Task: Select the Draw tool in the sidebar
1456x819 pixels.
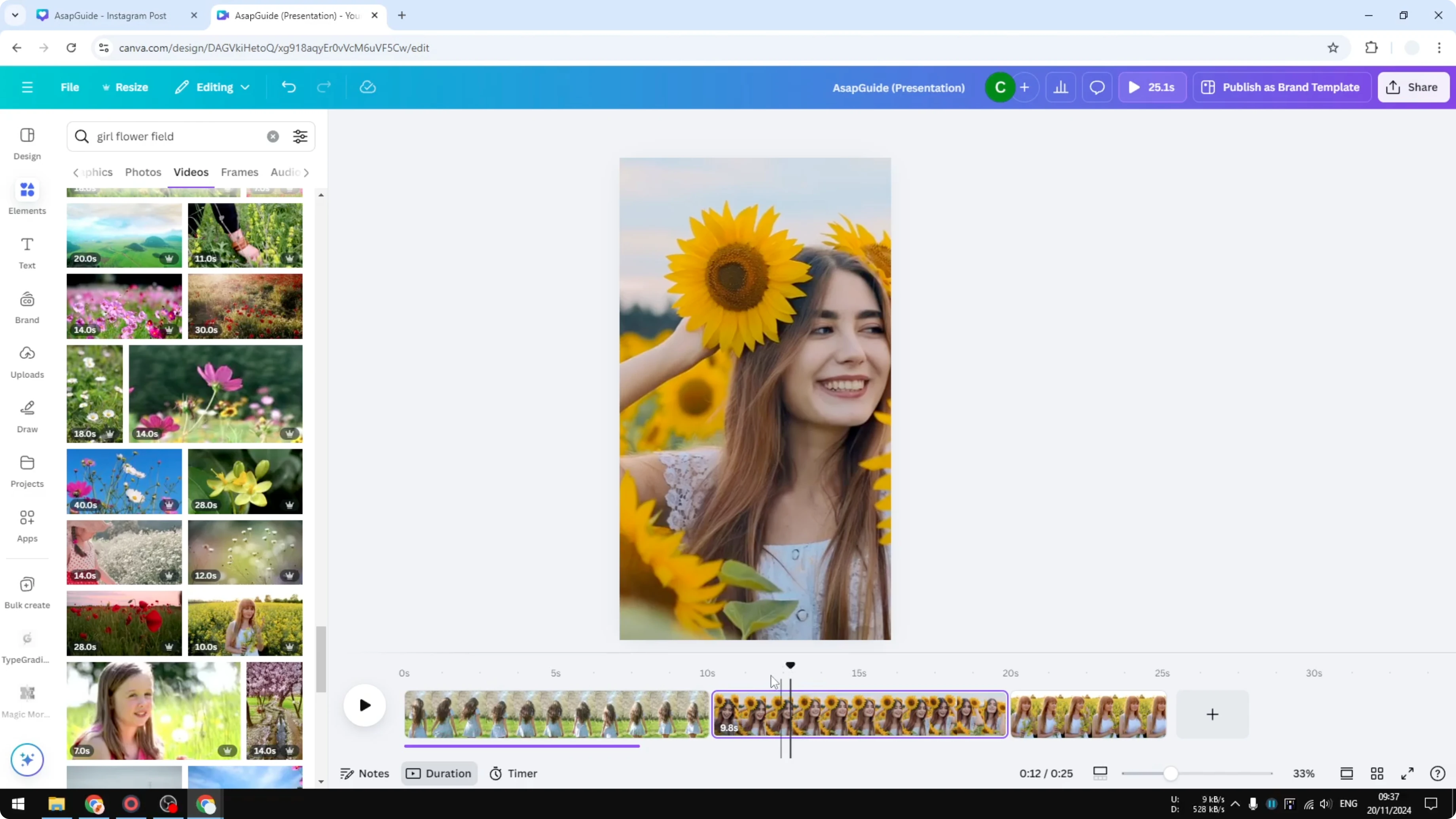Action: click(x=27, y=415)
